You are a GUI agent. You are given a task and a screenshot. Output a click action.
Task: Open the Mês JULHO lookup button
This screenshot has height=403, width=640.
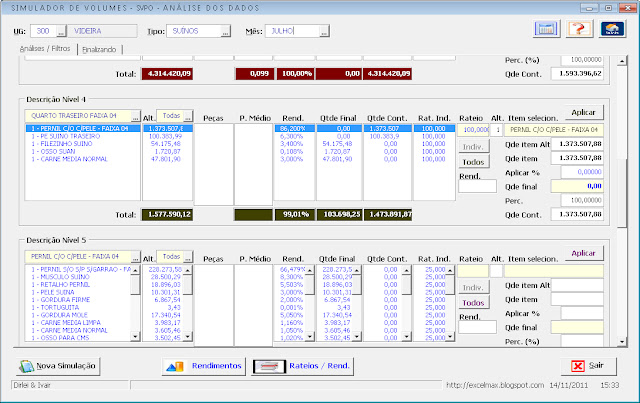pyautogui.click(x=324, y=31)
